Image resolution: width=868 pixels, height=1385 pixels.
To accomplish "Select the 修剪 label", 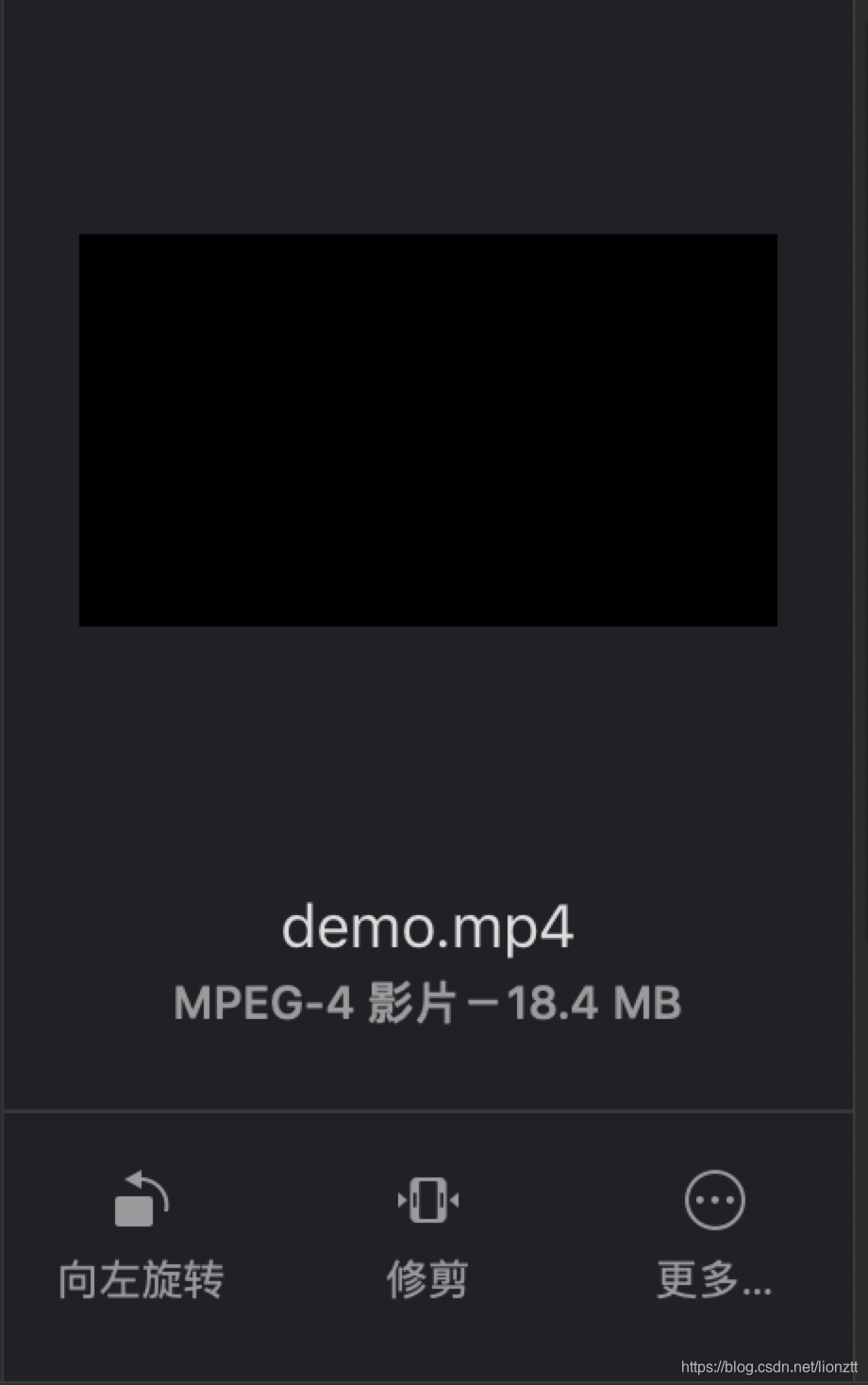I will coord(427,1280).
